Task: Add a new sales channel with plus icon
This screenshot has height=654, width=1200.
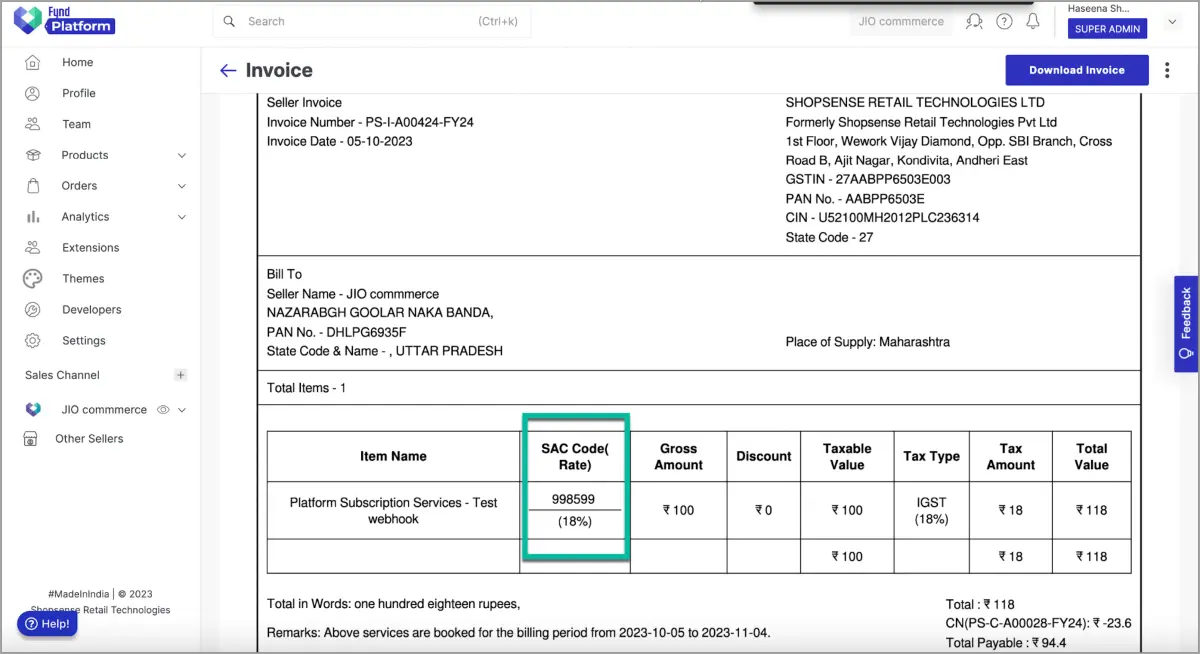Action: tap(181, 375)
